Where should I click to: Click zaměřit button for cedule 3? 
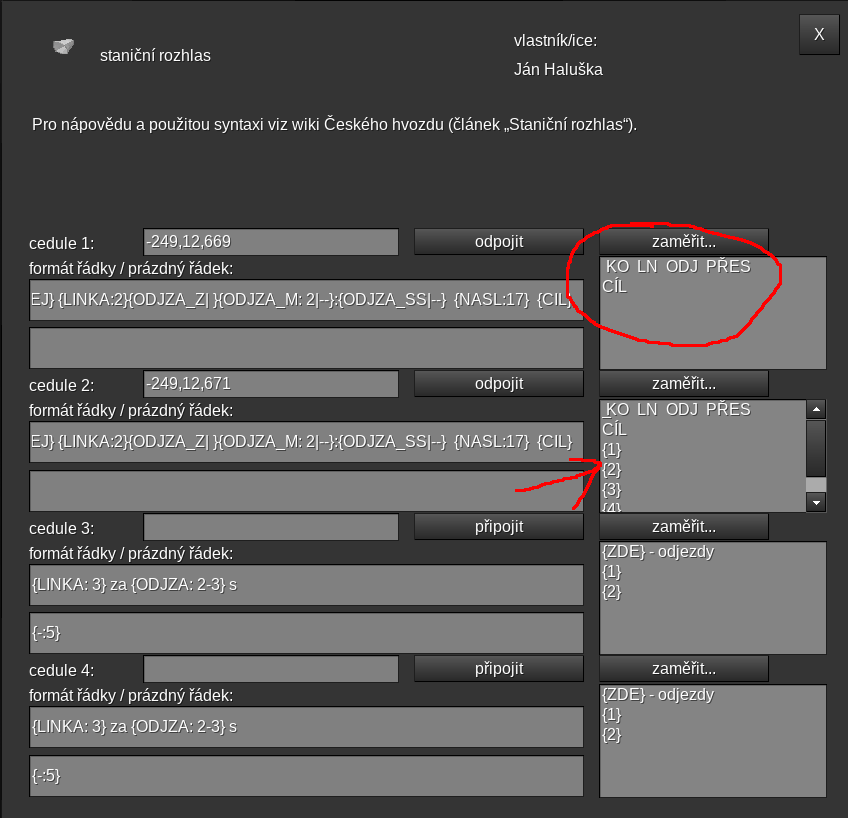[x=684, y=527]
